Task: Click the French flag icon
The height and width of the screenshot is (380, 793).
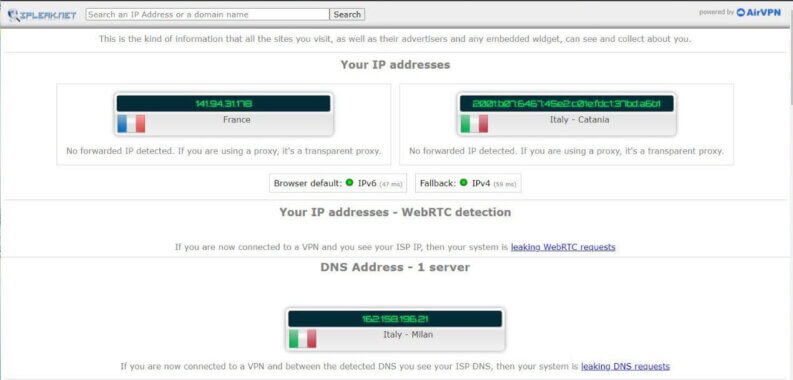Action: [x=131, y=123]
